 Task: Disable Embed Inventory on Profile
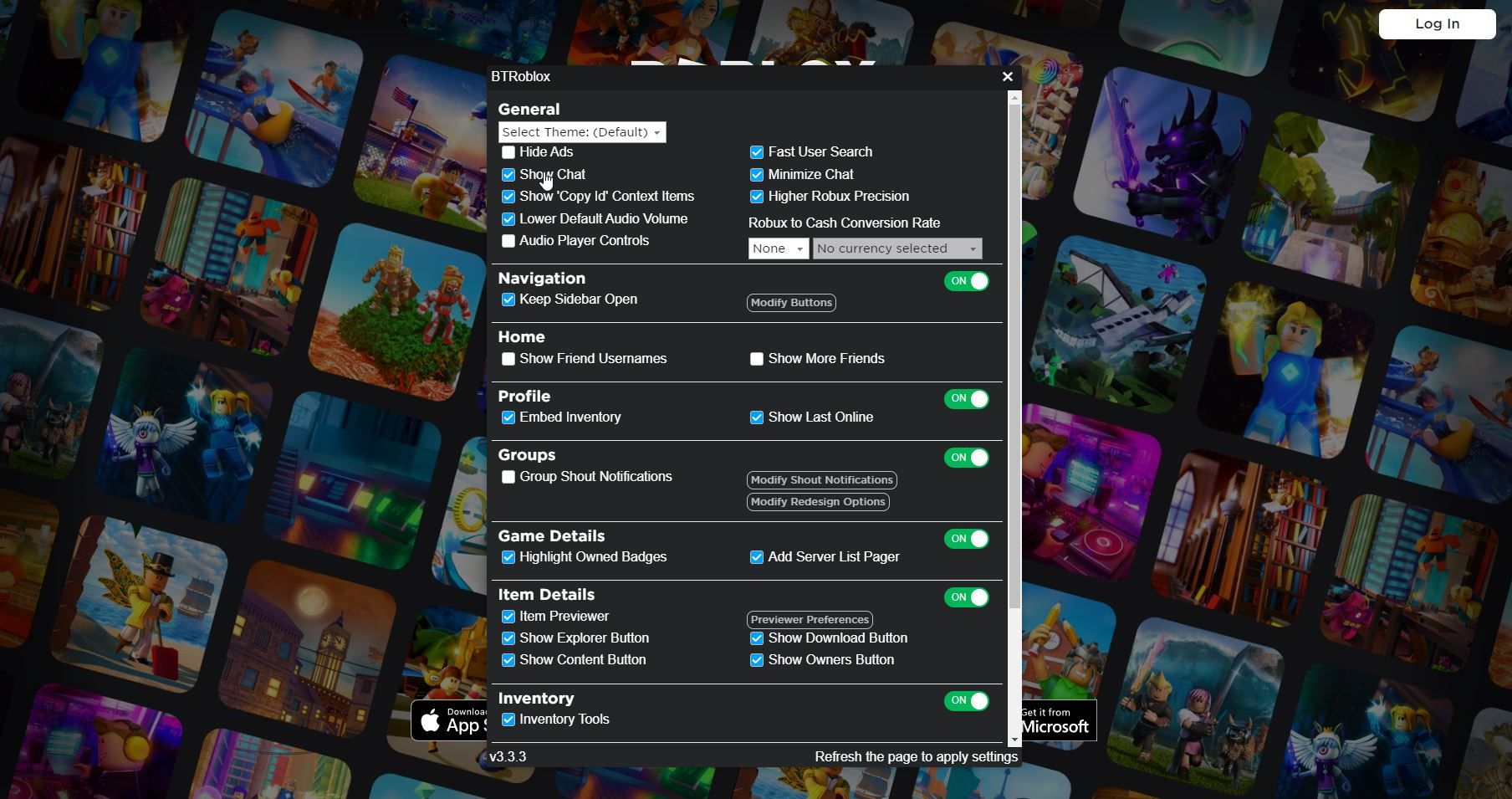click(x=508, y=417)
